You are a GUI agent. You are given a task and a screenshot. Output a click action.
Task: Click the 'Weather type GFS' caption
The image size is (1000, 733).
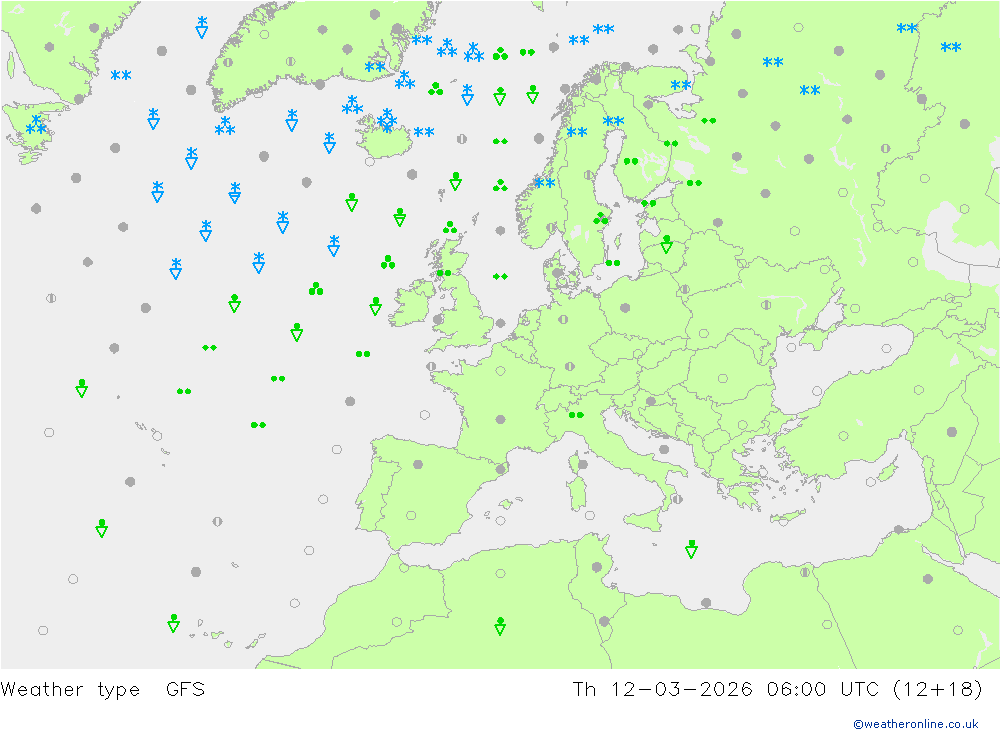tap(103, 690)
